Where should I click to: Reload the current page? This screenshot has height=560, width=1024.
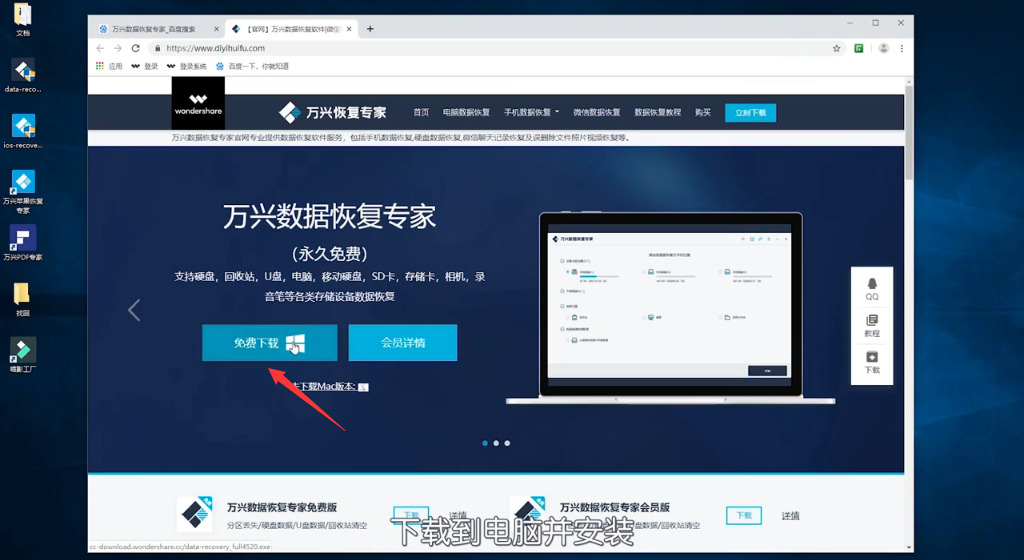point(135,48)
